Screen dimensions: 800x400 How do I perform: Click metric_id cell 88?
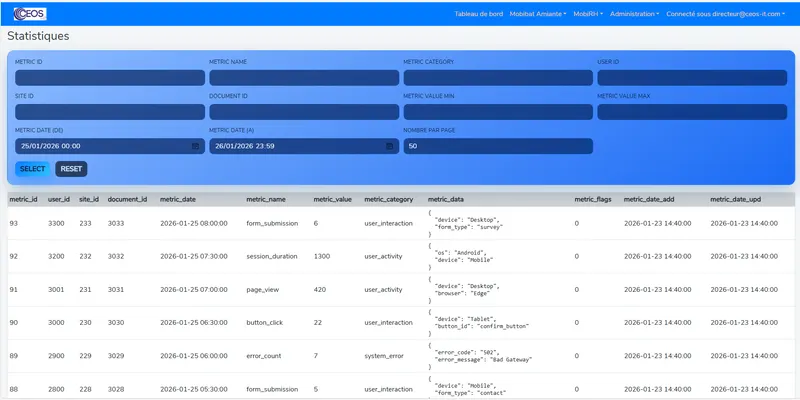pos(14,389)
